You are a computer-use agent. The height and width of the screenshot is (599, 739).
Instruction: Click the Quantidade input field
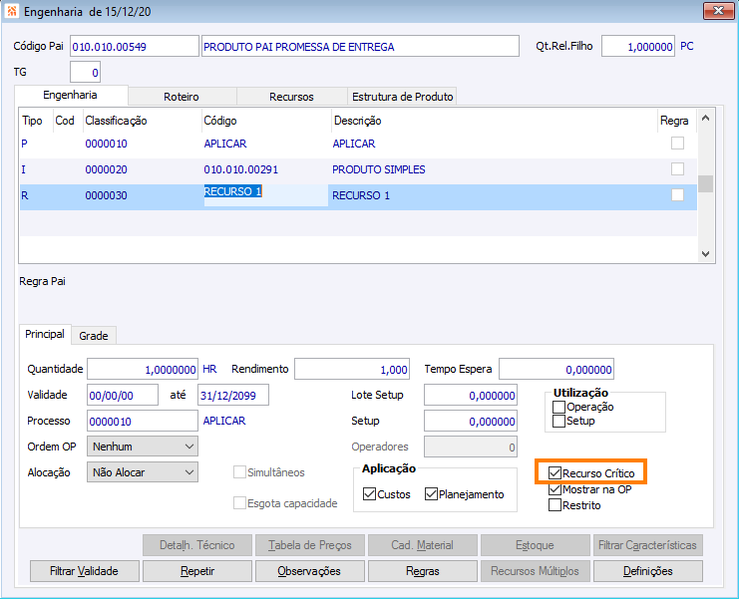[143, 369]
